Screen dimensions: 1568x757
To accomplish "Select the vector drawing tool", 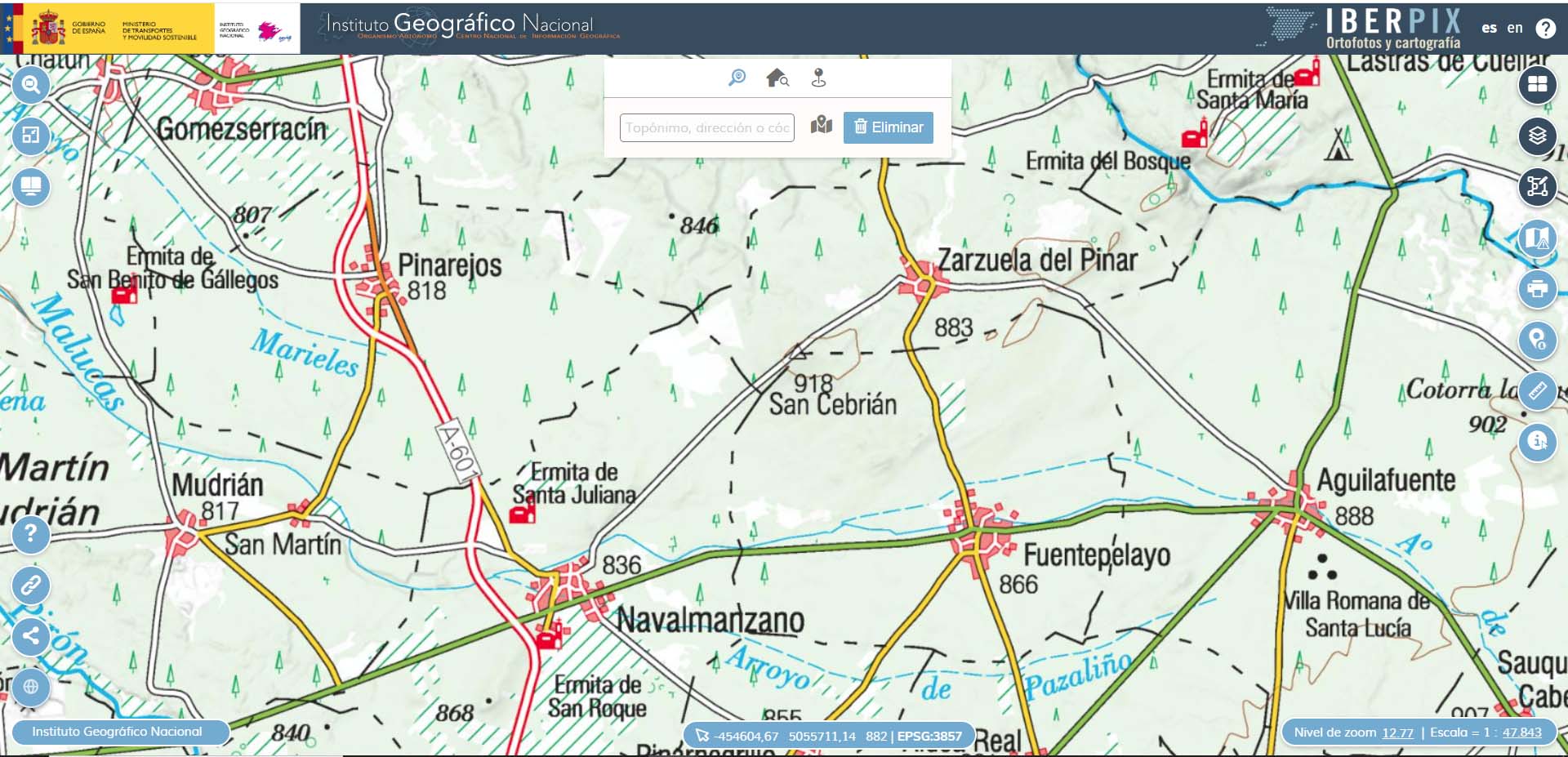I will pyautogui.click(x=1537, y=187).
